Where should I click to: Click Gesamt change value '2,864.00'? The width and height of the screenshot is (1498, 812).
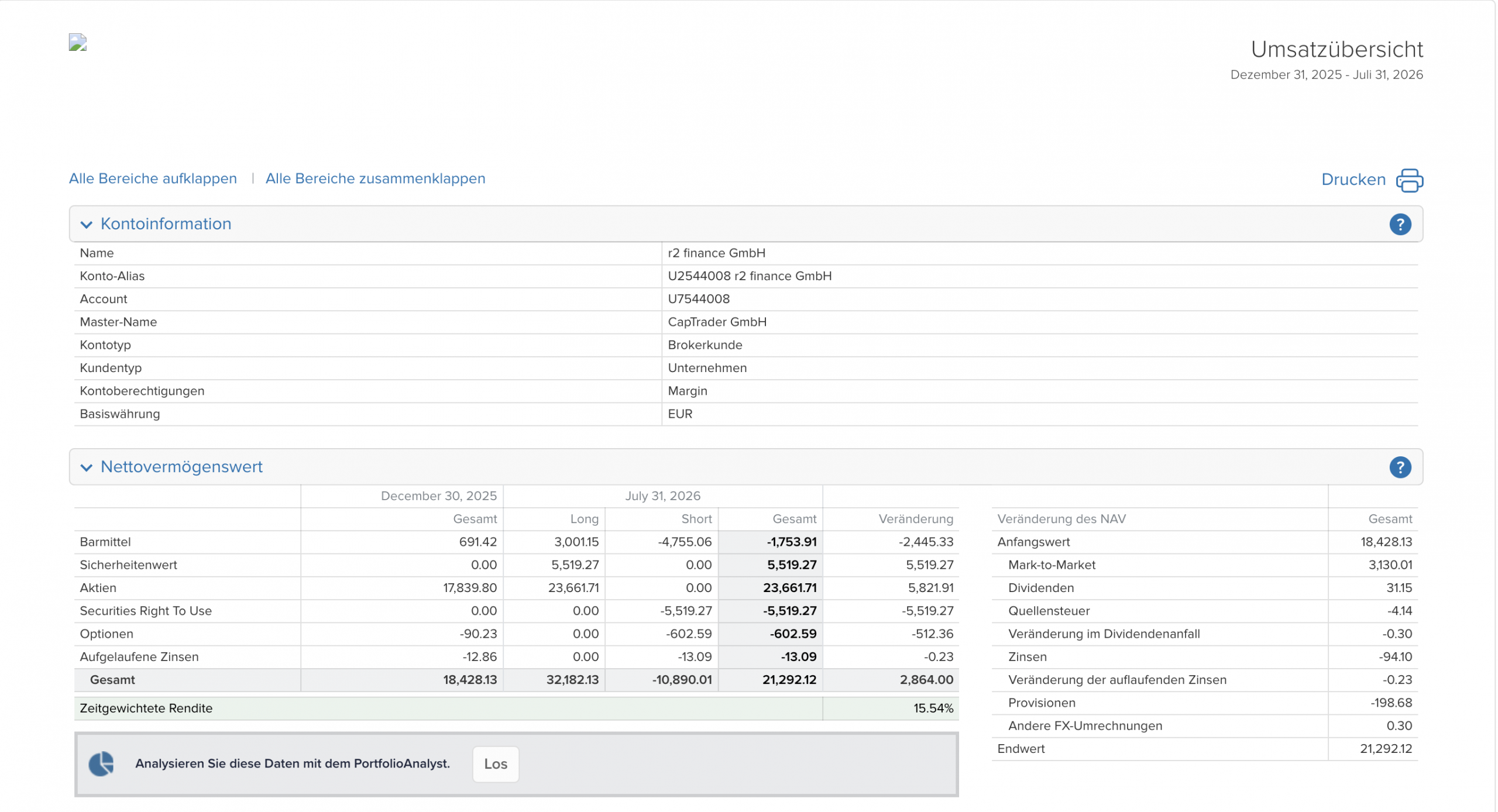click(x=926, y=680)
